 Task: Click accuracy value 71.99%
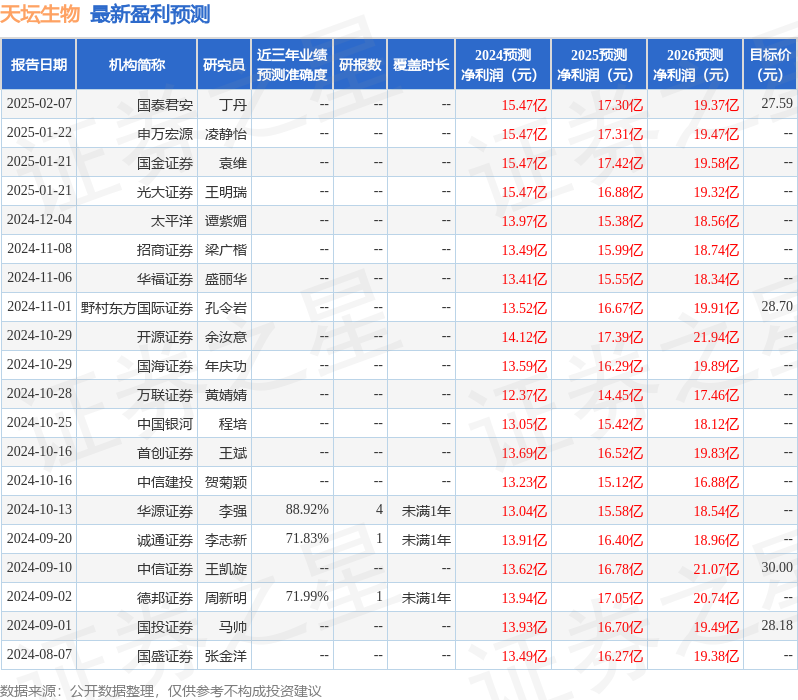[307, 597]
